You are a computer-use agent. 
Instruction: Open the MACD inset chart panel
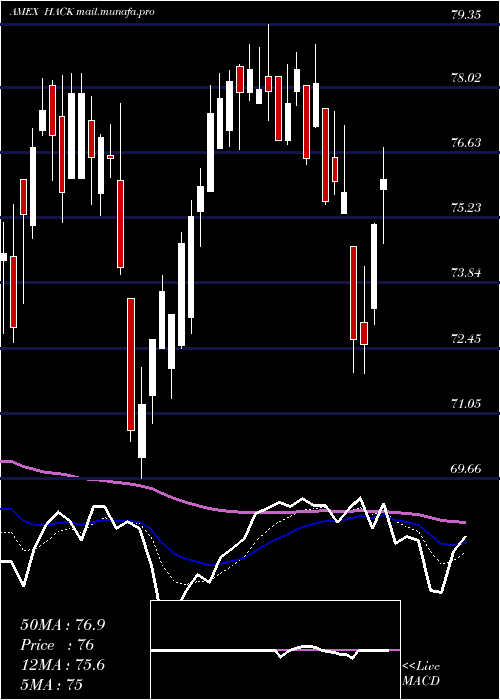tap(275, 650)
